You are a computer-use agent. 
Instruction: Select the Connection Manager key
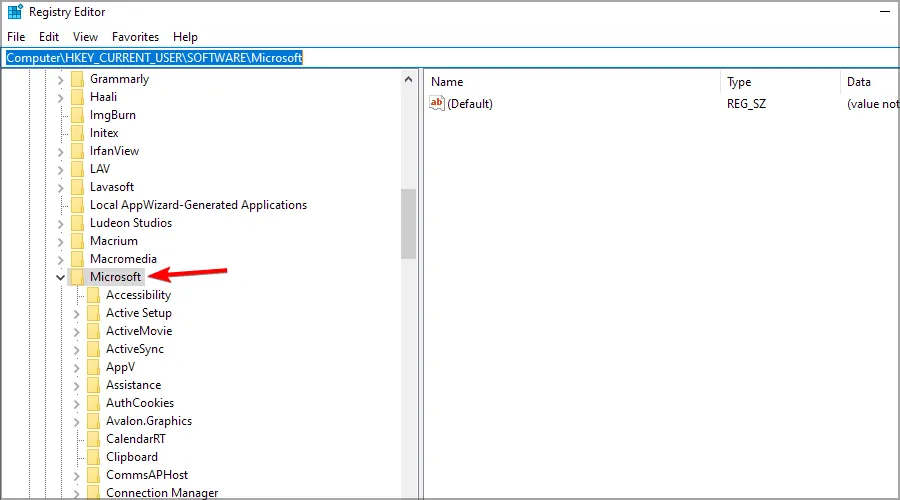162,493
